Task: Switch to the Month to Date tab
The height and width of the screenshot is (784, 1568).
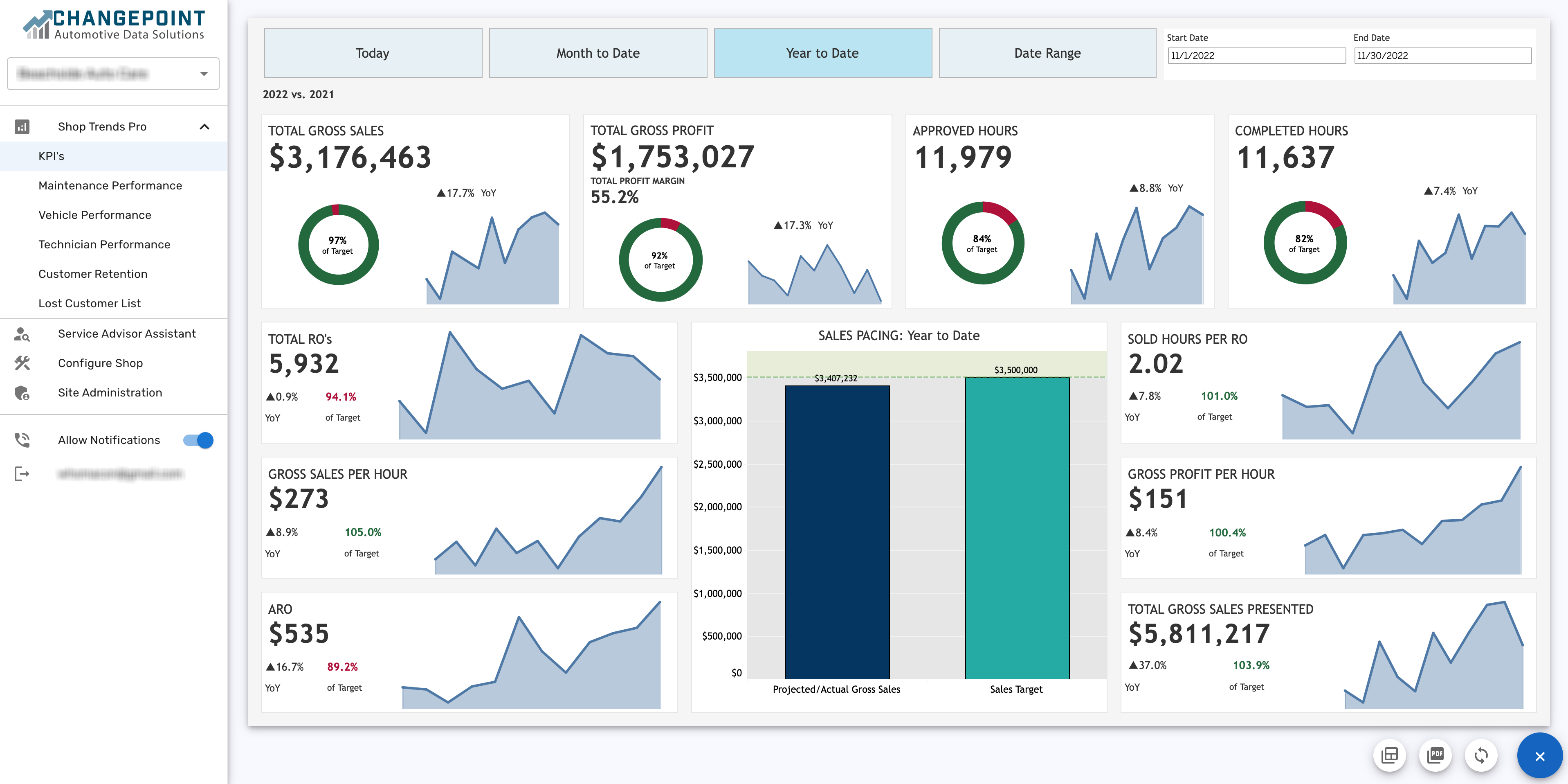Action: click(598, 52)
